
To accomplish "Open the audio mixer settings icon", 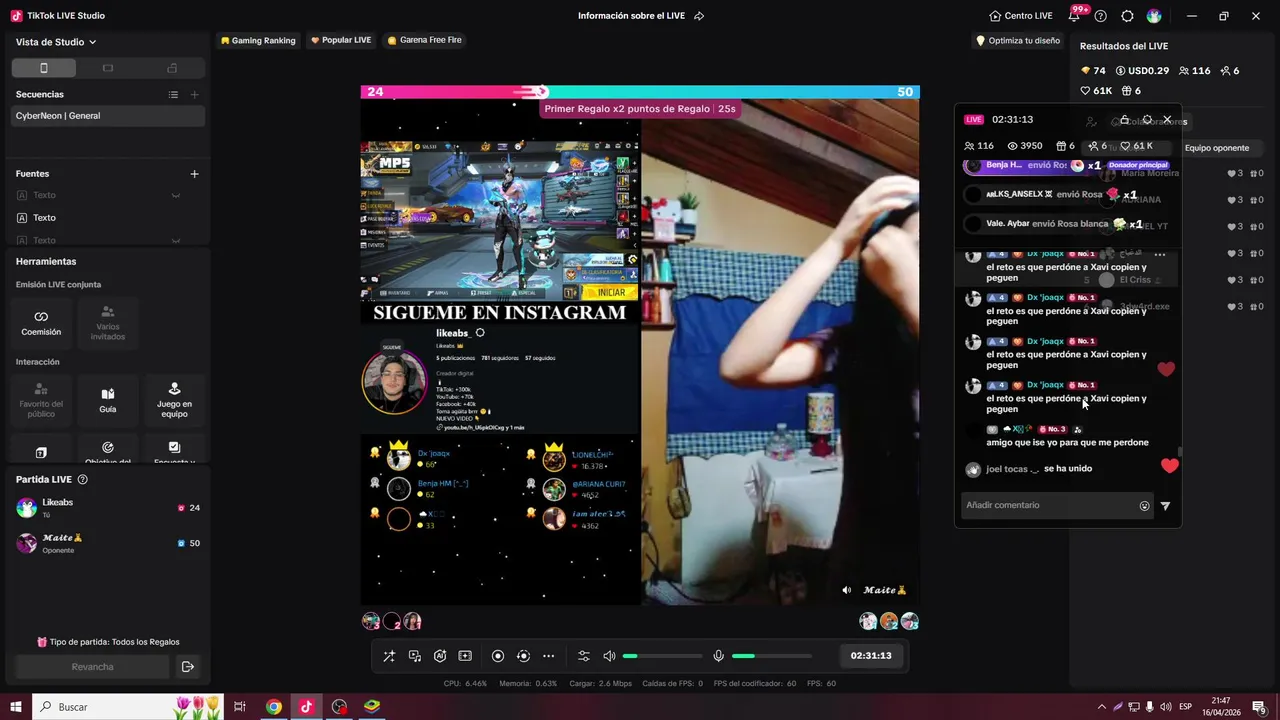I will tap(584, 656).
